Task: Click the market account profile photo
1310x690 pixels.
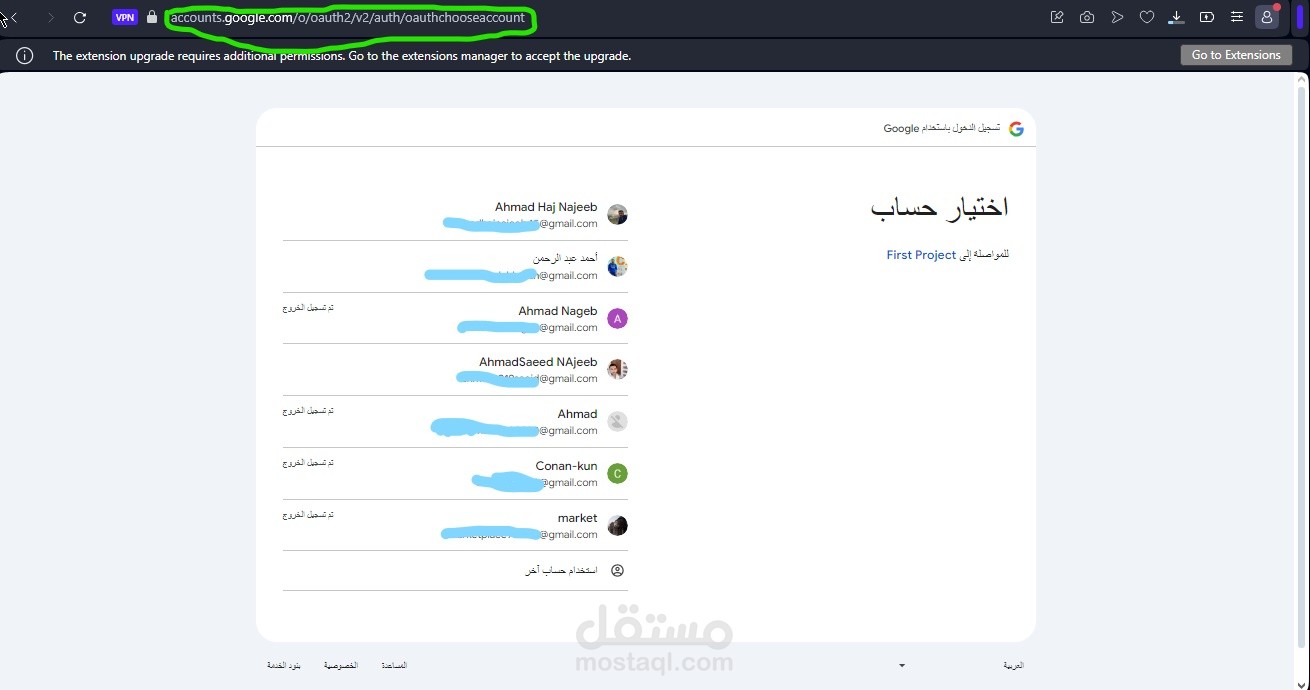Action: pos(618,526)
